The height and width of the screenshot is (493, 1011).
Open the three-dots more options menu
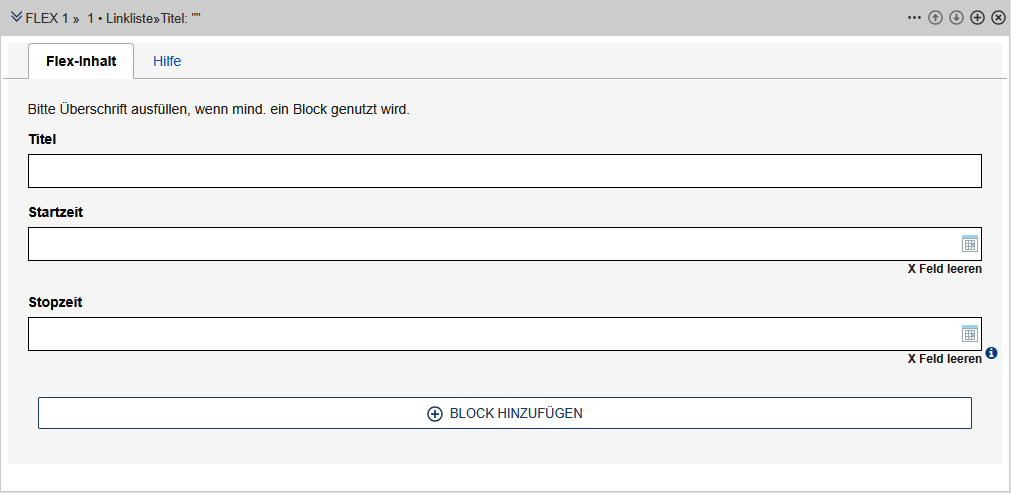[x=914, y=18]
